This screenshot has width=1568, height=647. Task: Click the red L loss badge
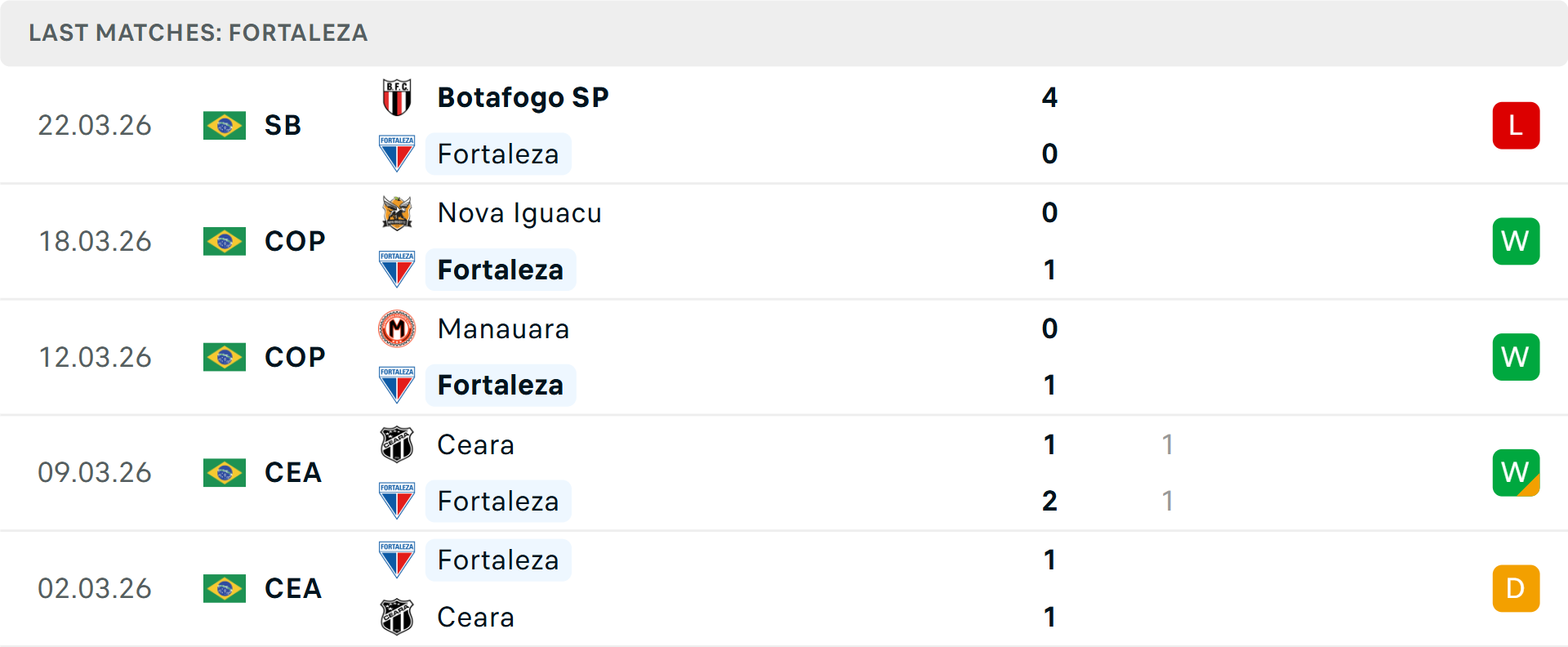[x=1516, y=126]
